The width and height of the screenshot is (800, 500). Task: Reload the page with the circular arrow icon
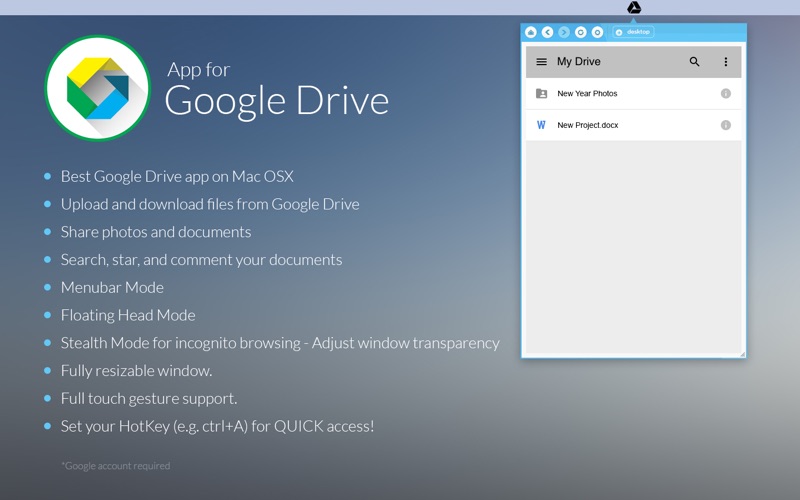click(x=581, y=32)
